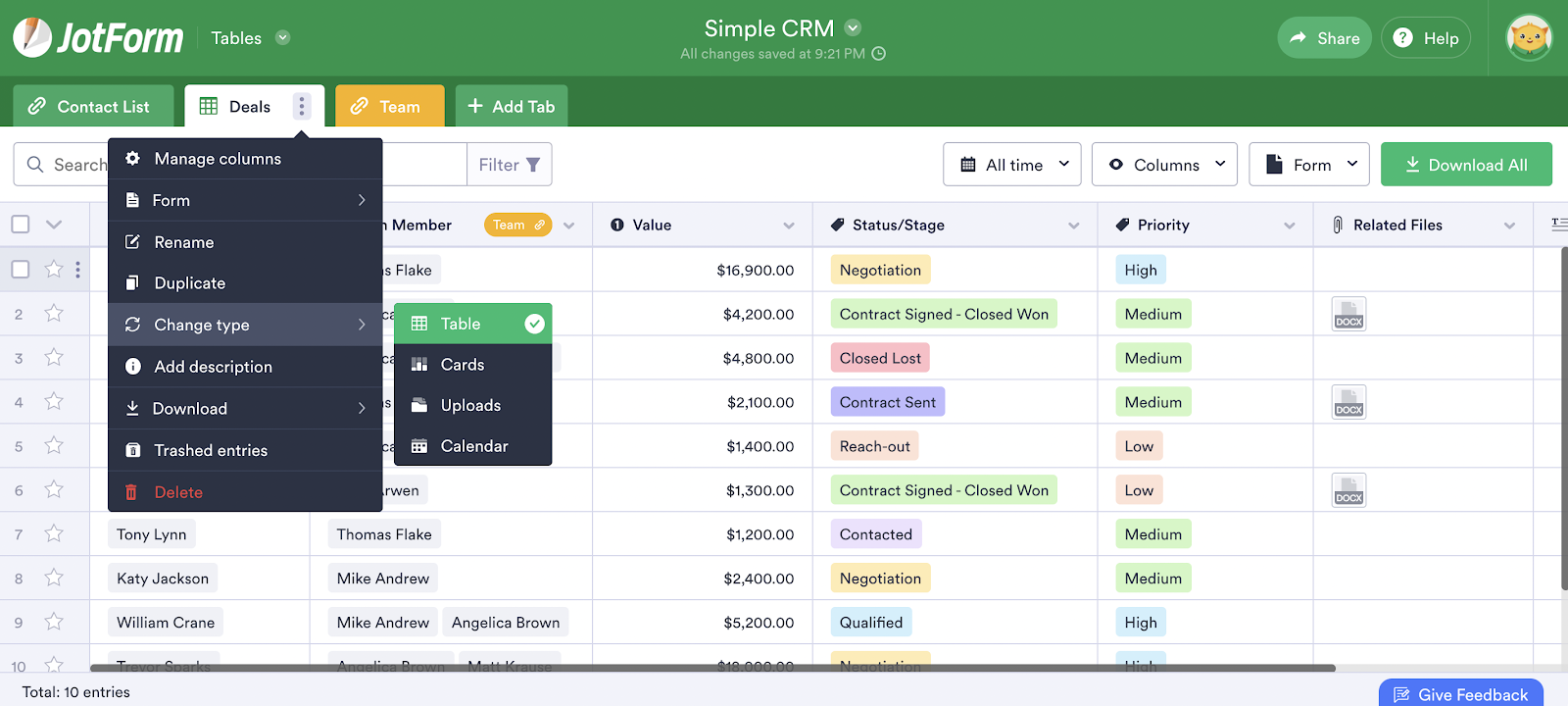This screenshot has width=1568, height=706.
Task: Check the select-all header checkbox
Action: click(21, 225)
